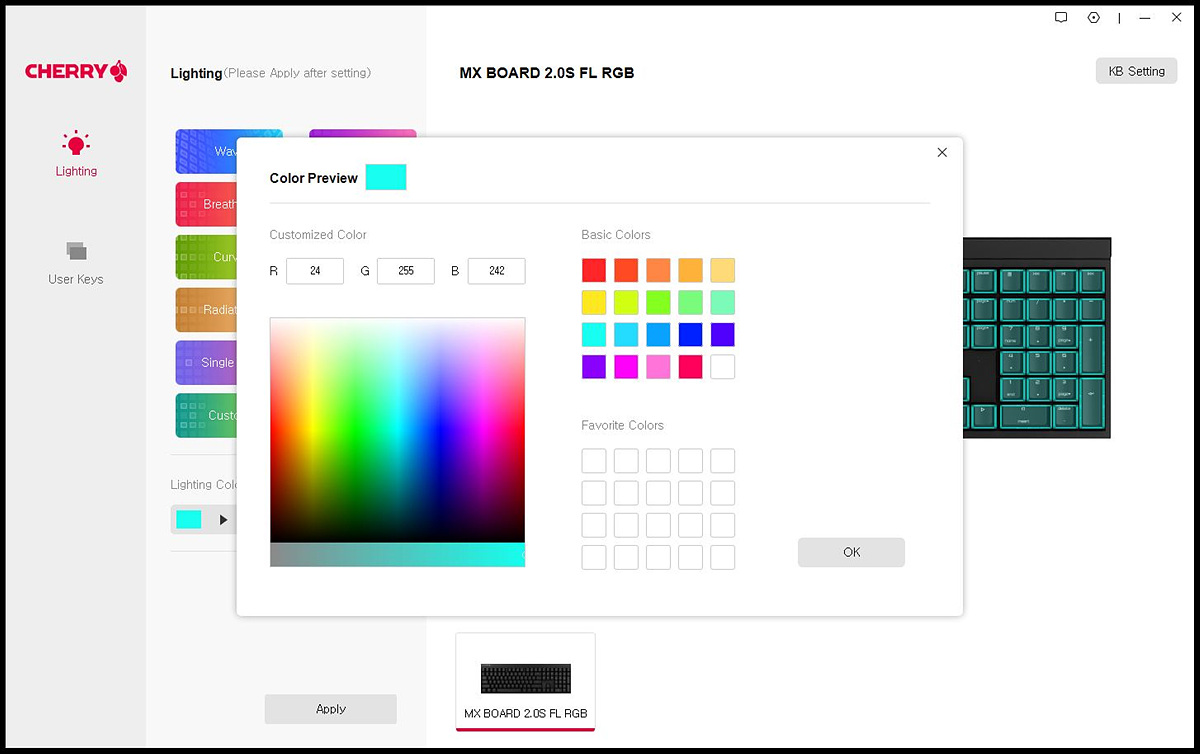Click the R value input field
1200x754 pixels.
coord(315,271)
